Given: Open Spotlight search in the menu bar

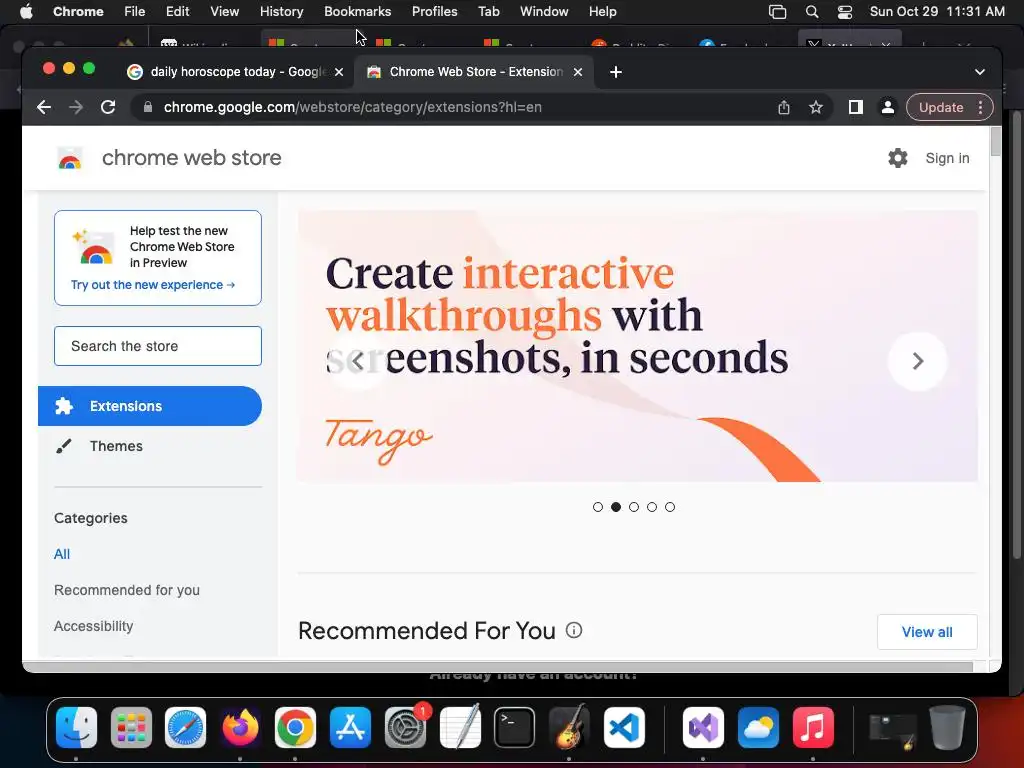Looking at the screenshot, I should [x=812, y=12].
